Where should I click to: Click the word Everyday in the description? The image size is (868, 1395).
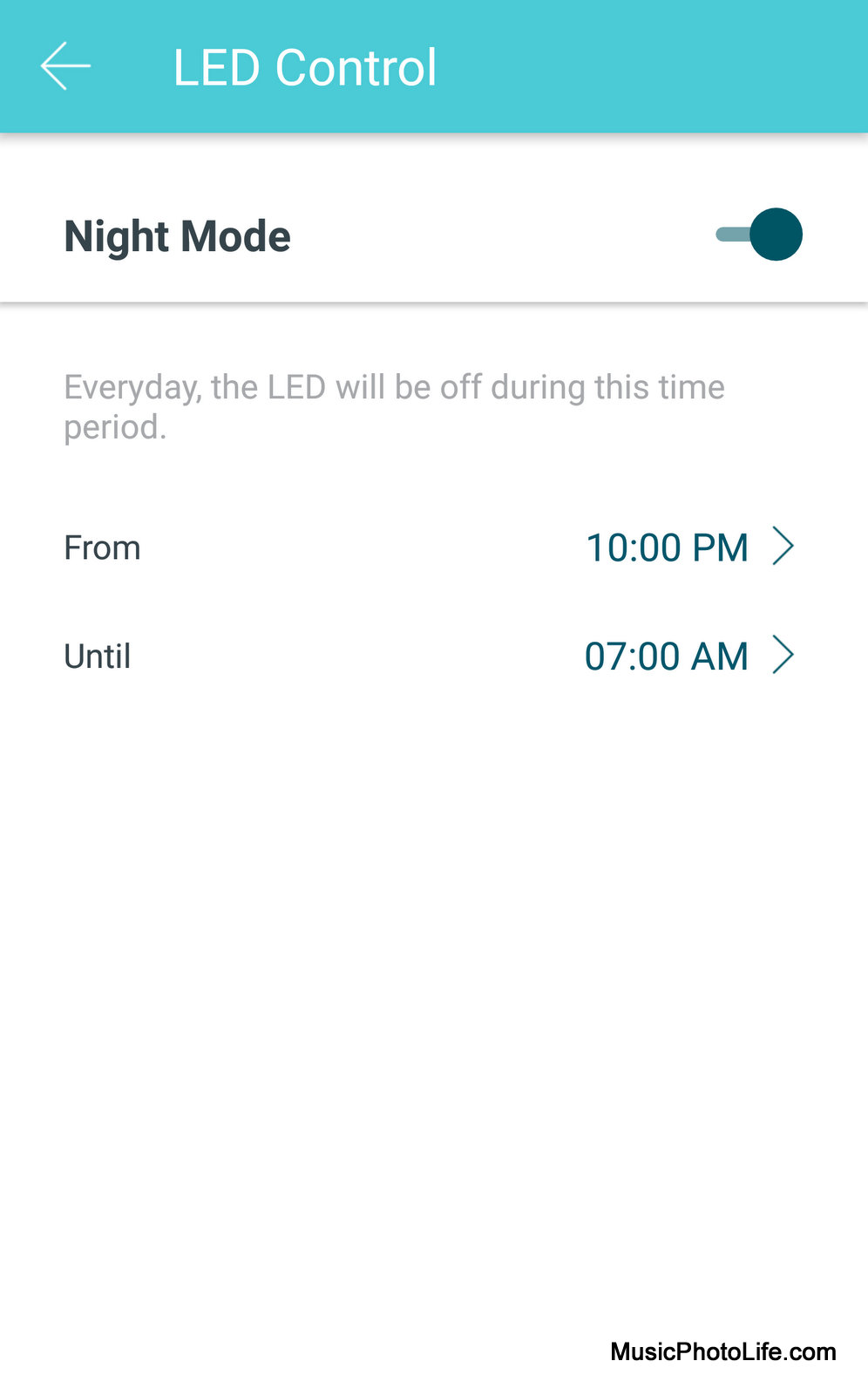tap(132, 388)
